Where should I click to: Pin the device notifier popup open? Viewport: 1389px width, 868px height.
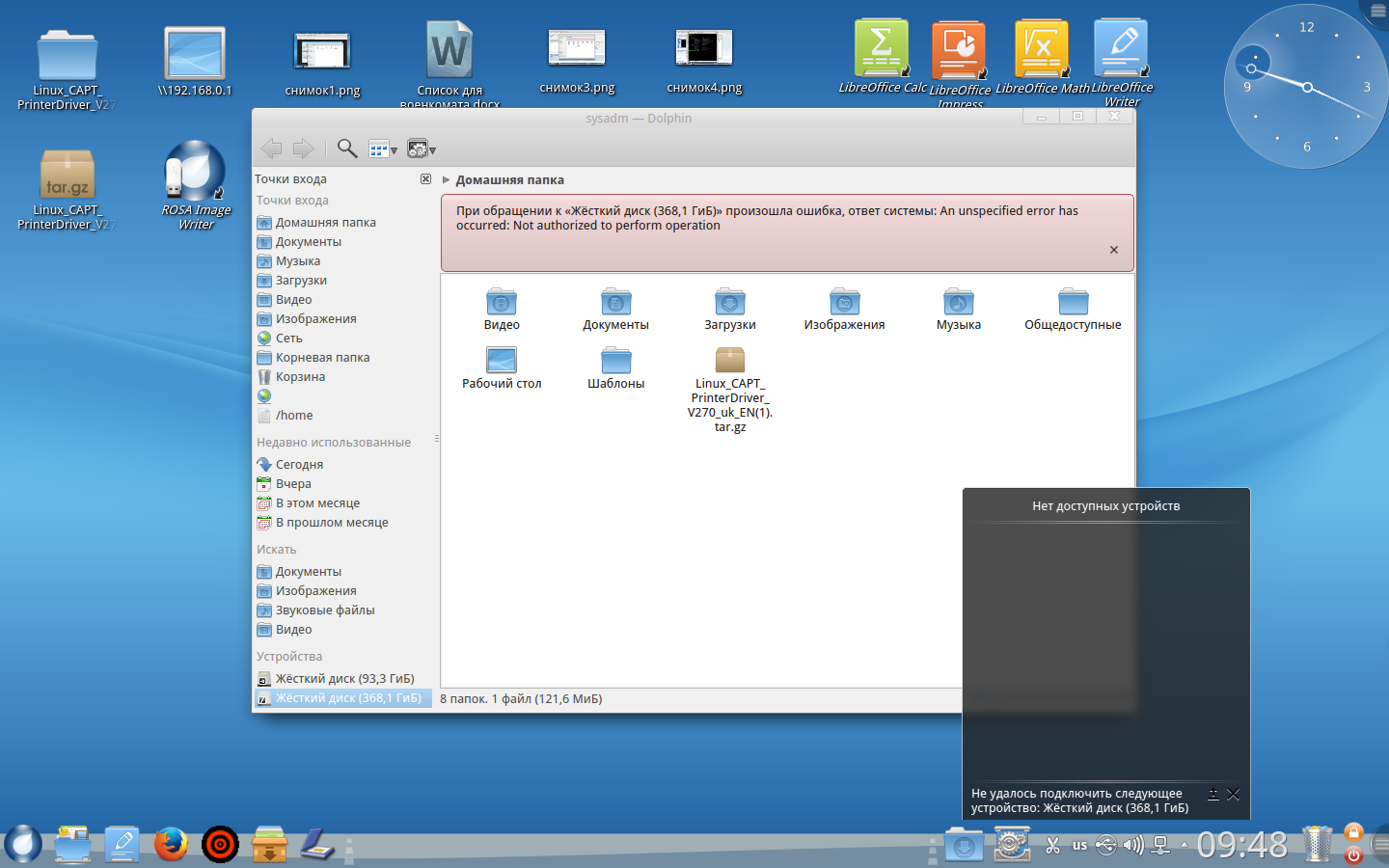[x=1213, y=795]
